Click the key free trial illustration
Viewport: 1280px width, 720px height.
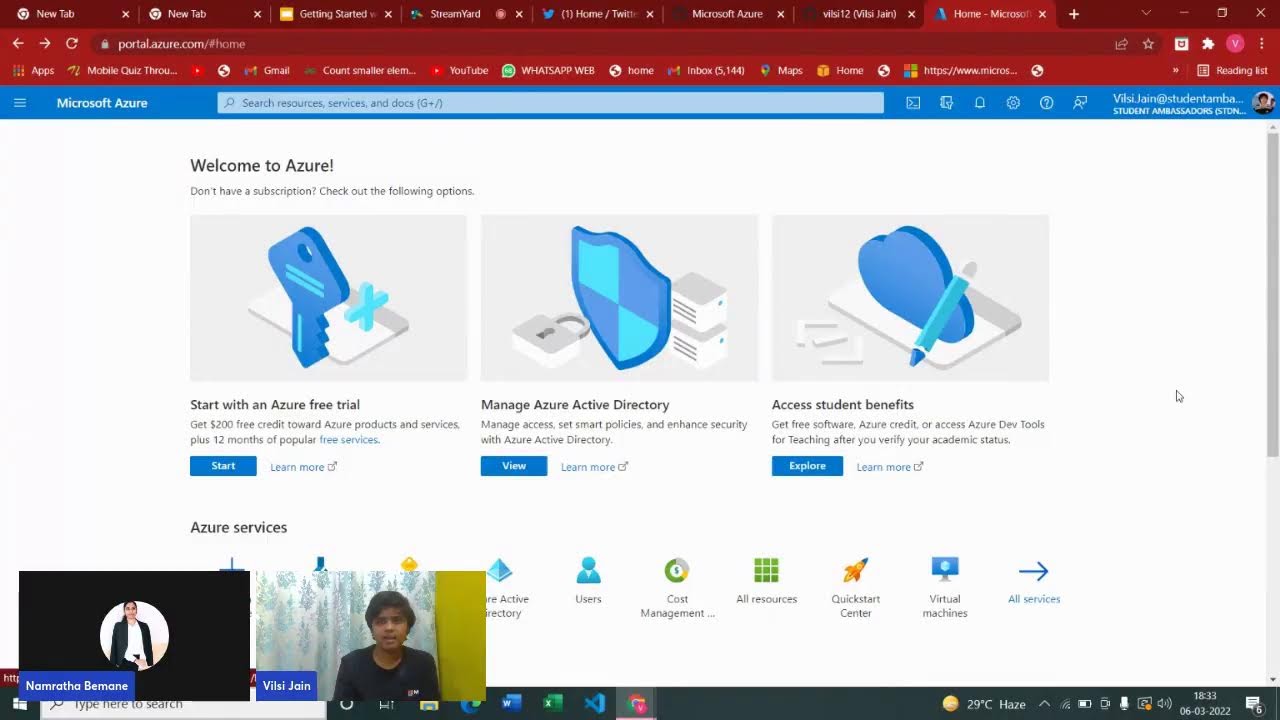pyautogui.click(x=328, y=298)
